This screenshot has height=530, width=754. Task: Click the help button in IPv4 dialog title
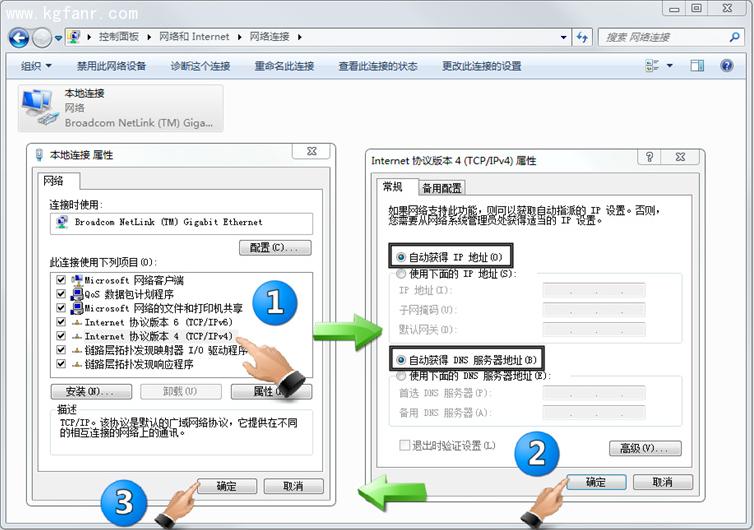pos(650,158)
